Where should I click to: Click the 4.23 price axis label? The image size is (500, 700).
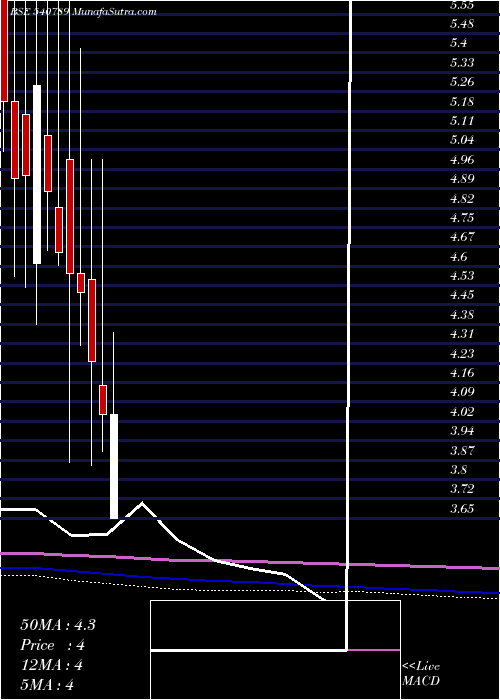pos(462,354)
